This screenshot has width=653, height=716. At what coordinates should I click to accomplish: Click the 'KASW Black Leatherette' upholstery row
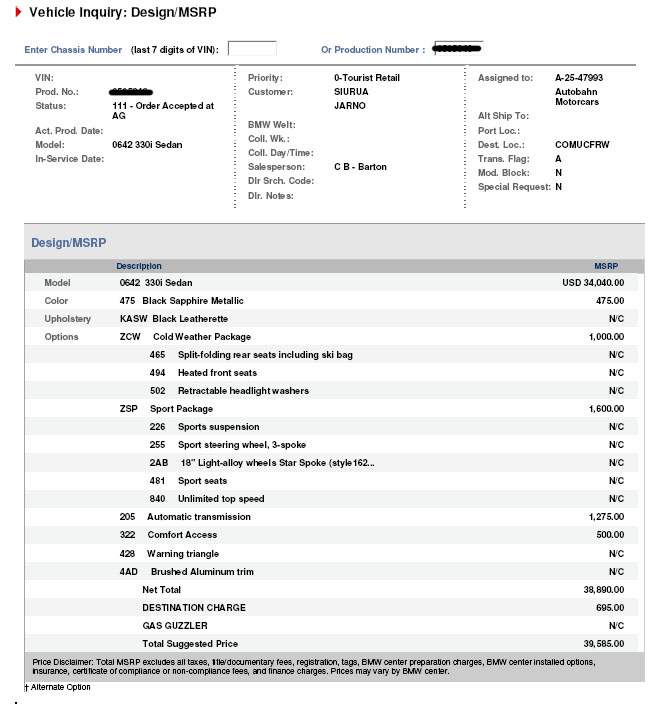332,319
